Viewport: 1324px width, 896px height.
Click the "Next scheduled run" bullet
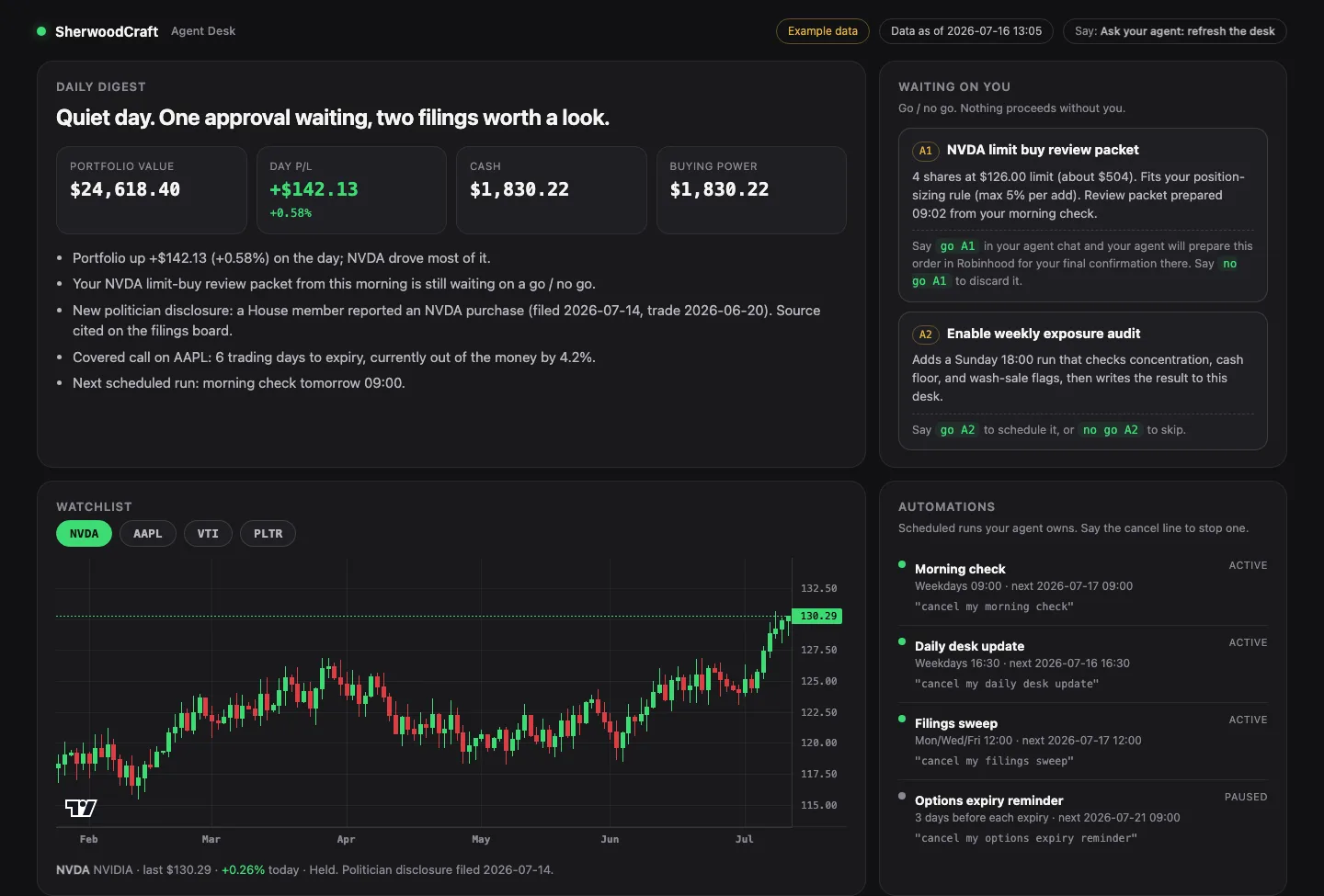[239, 383]
